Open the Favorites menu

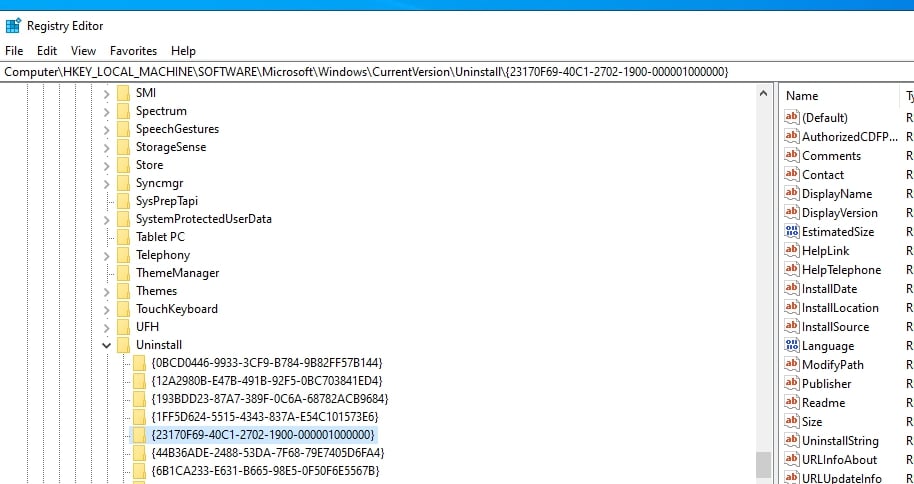tap(133, 51)
